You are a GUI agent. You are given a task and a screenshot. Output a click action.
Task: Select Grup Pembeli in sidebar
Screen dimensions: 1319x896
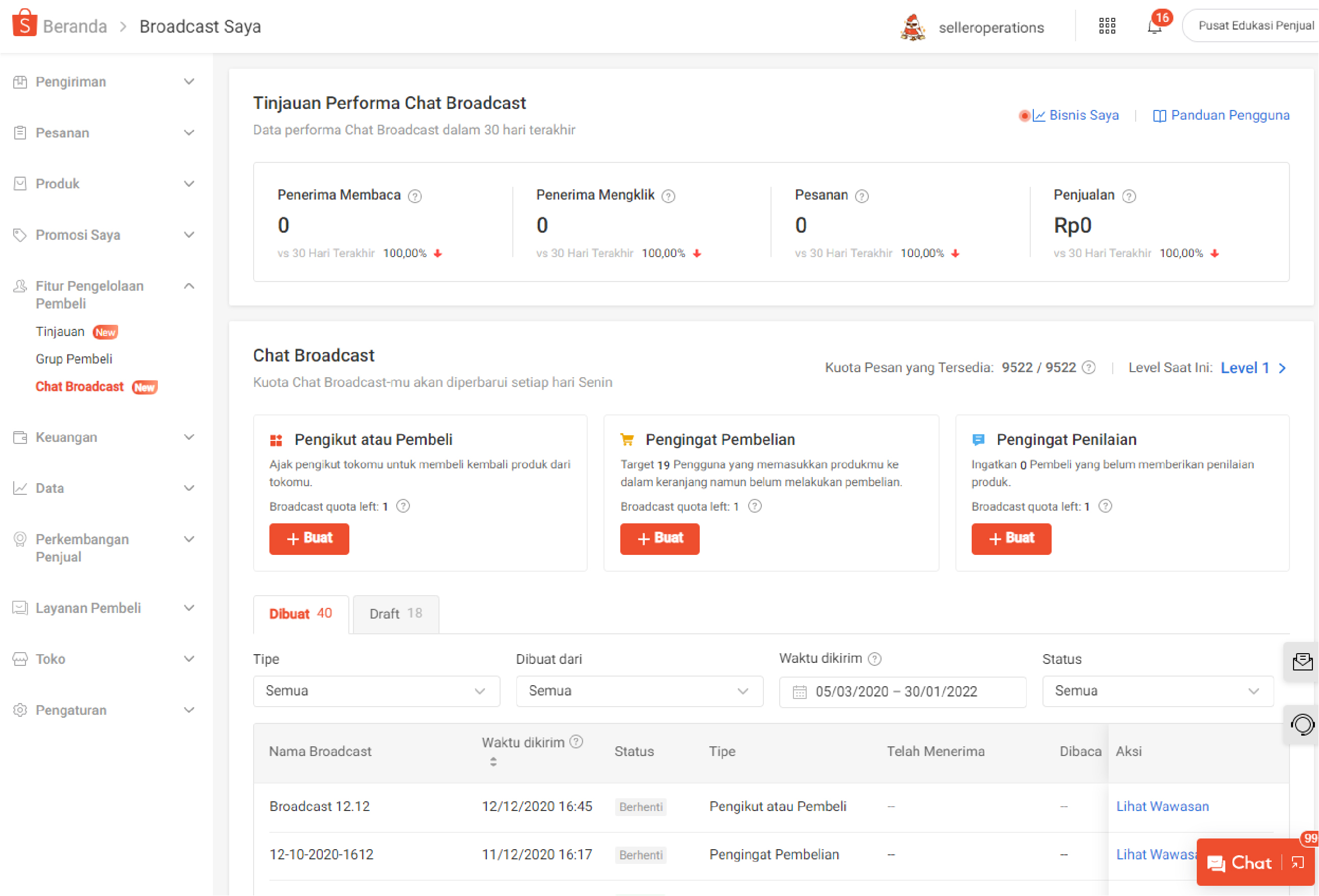click(x=74, y=359)
